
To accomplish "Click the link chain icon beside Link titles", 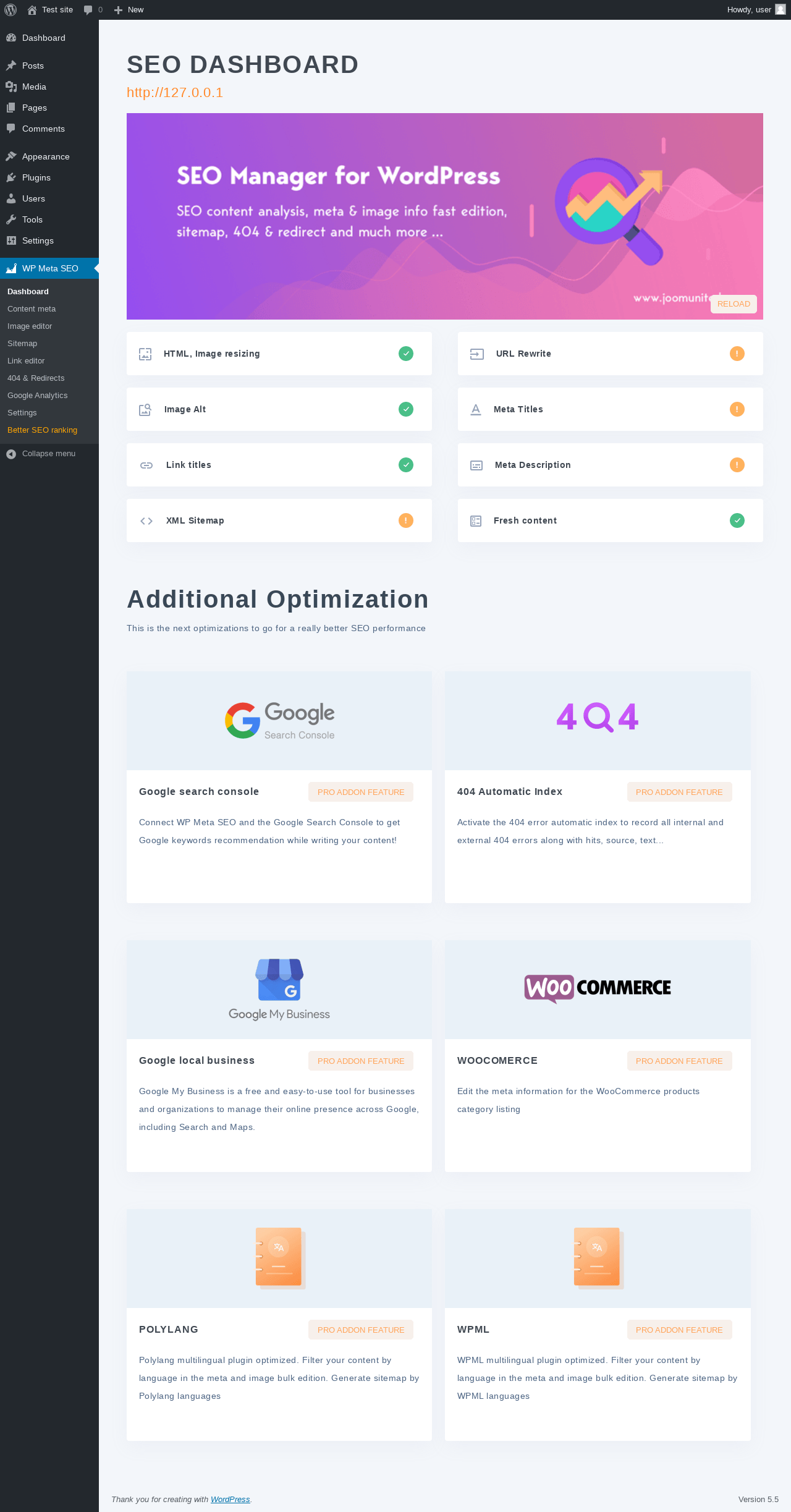I will [x=146, y=465].
